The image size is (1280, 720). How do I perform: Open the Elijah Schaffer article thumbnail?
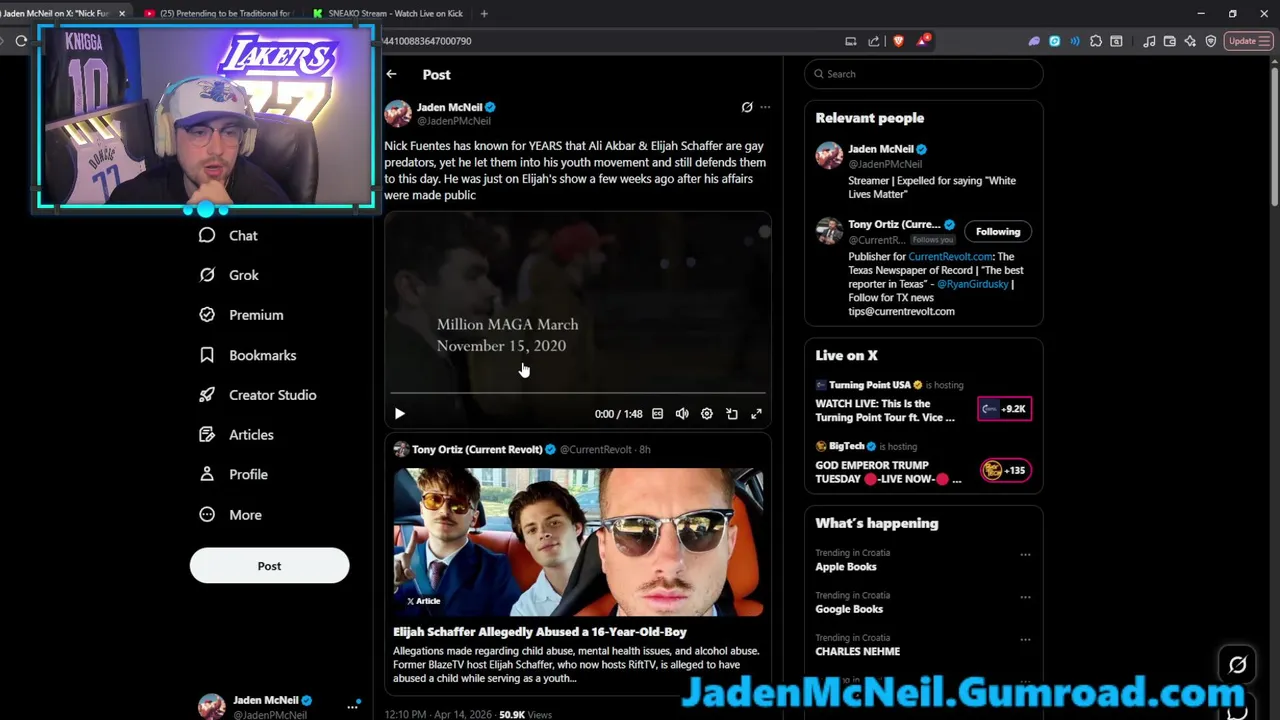[x=578, y=541]
